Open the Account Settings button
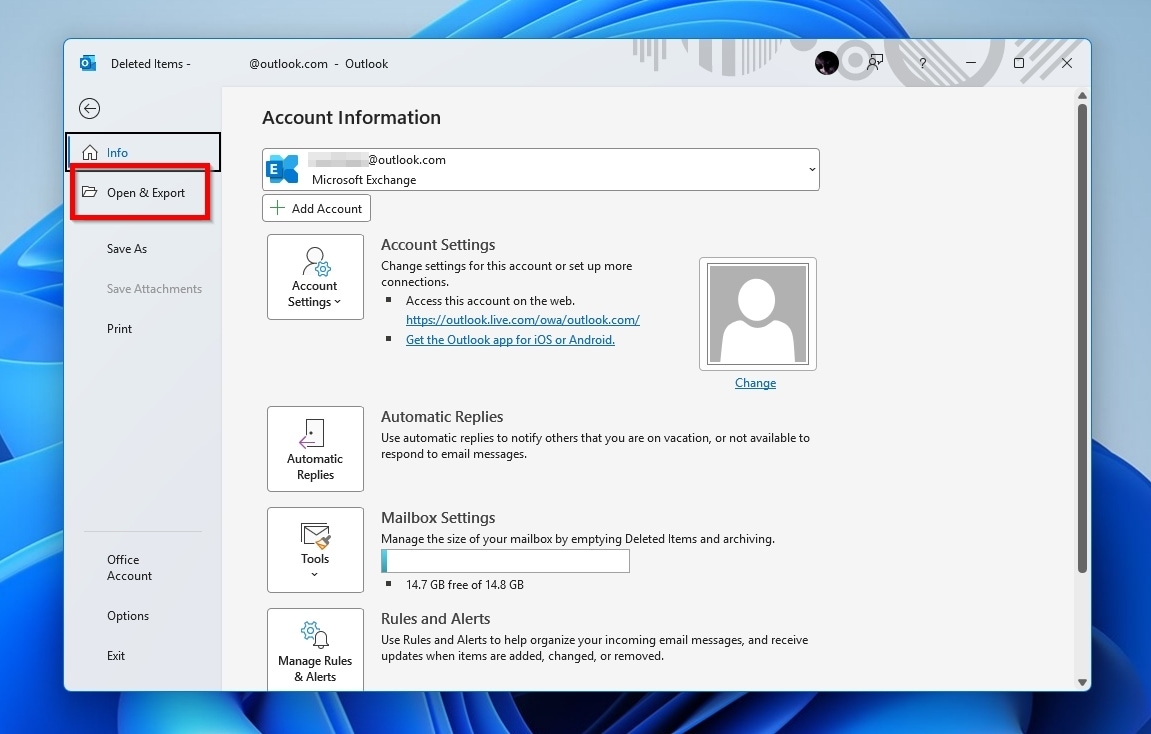1151x734 pixels. pyautogui.click(x=315, y=277)
